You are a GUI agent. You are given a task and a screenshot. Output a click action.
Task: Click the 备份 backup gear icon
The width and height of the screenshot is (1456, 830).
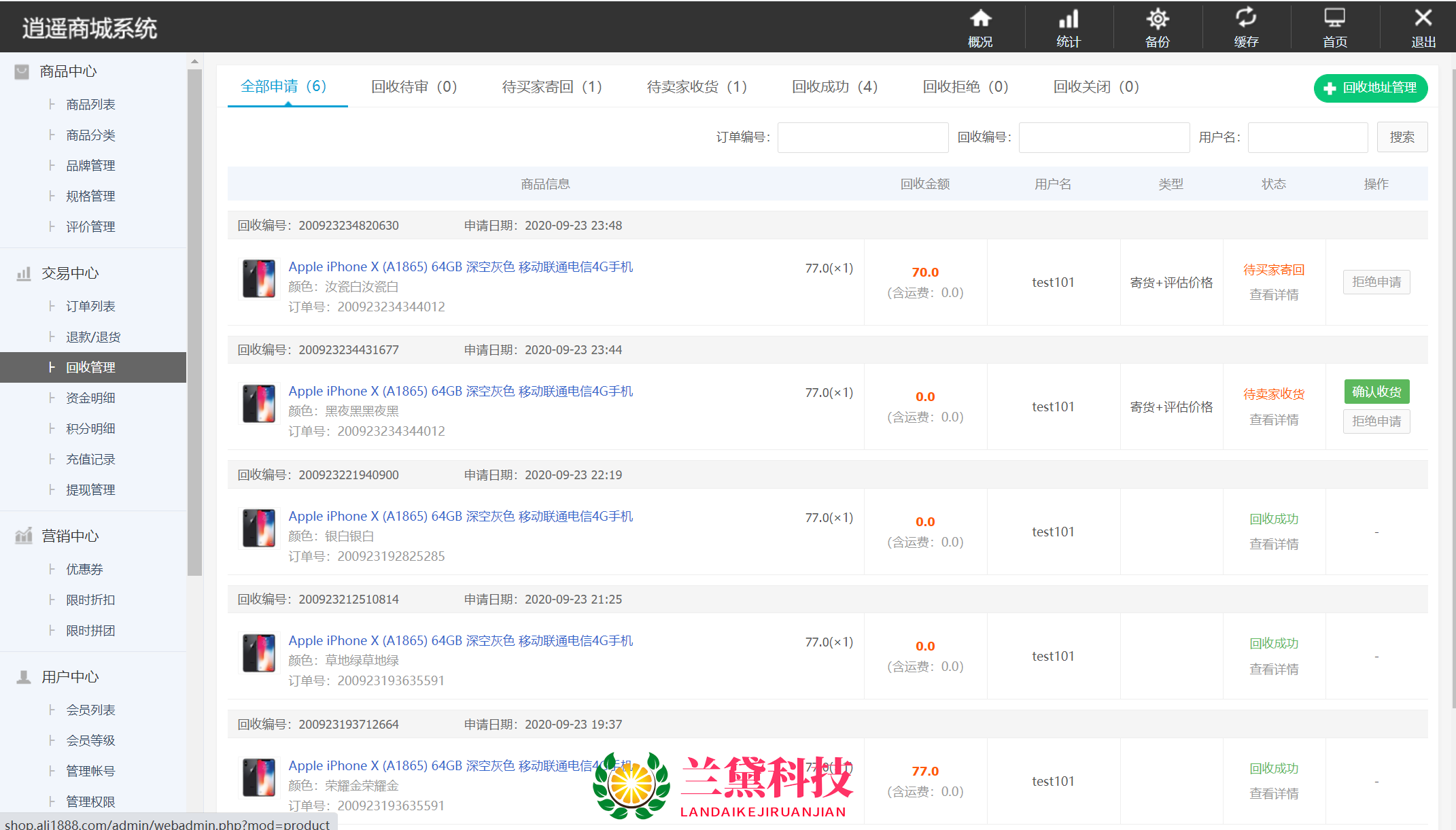coord(1157,19)
